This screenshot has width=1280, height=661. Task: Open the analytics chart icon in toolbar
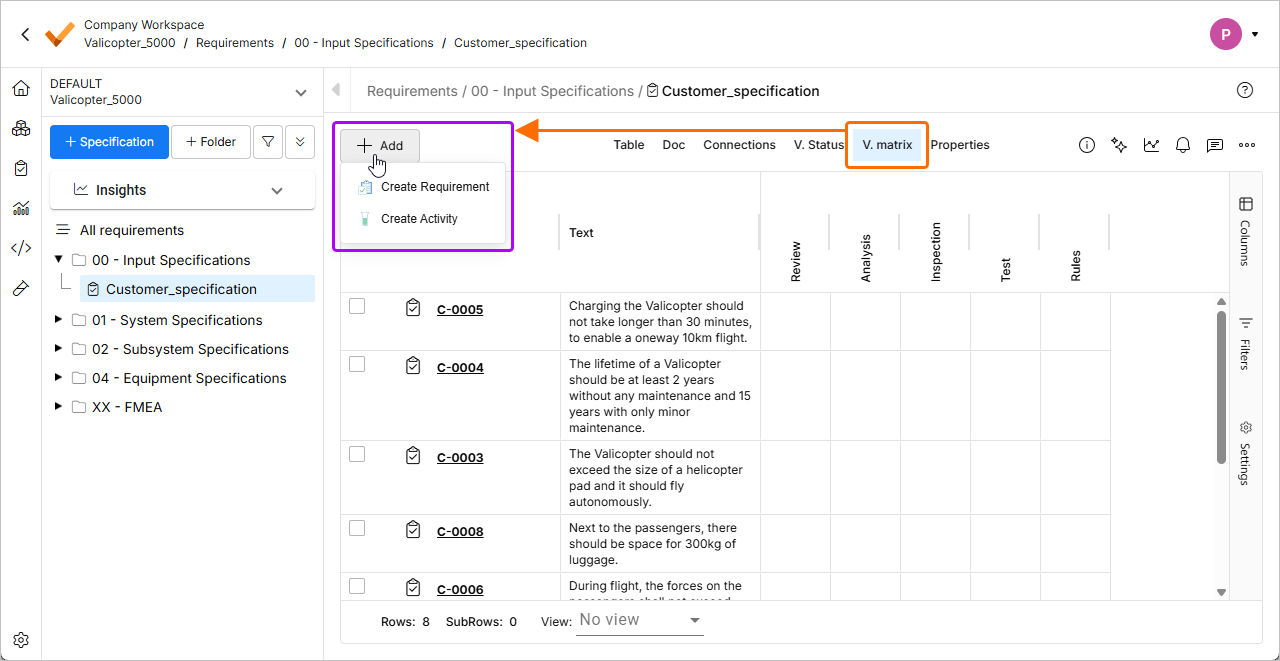pos(1152,145)
